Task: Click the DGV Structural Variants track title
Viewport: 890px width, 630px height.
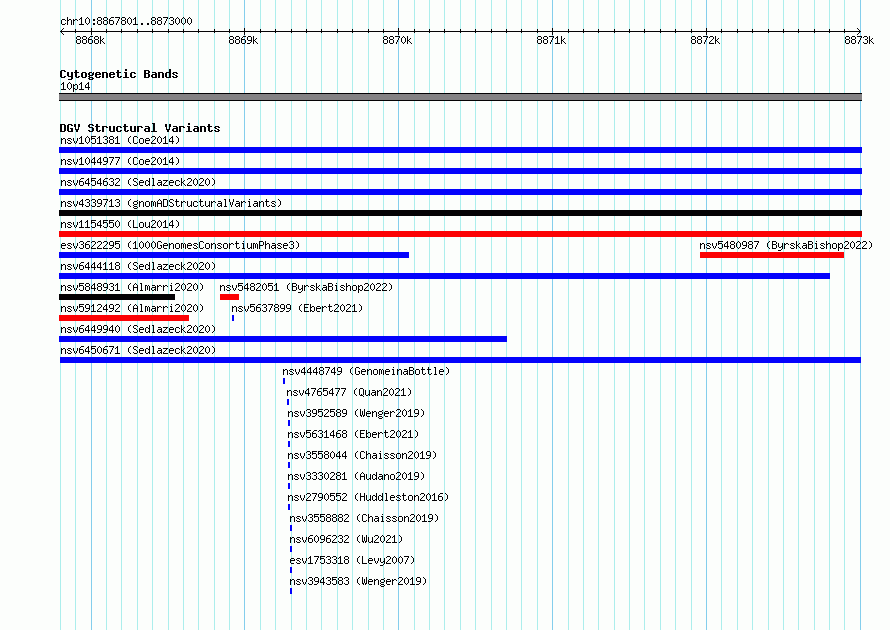Action: pos(140,128)
